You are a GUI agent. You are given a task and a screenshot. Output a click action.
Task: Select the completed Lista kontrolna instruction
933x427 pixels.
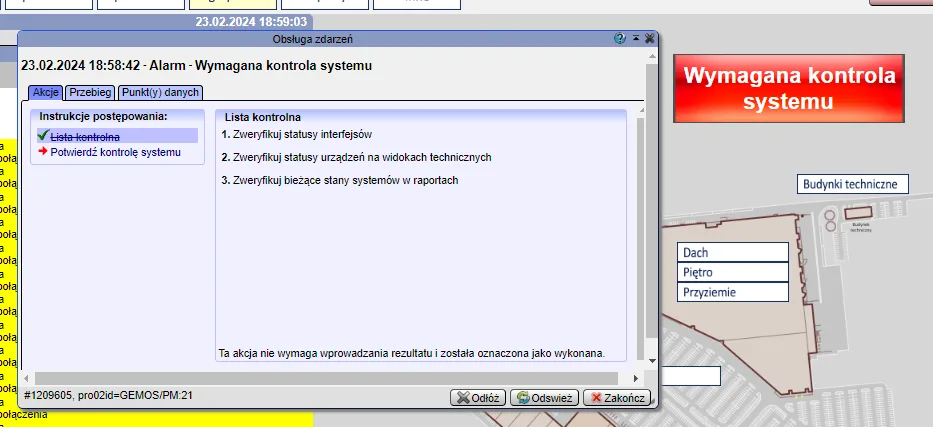[x=85, y=137]
